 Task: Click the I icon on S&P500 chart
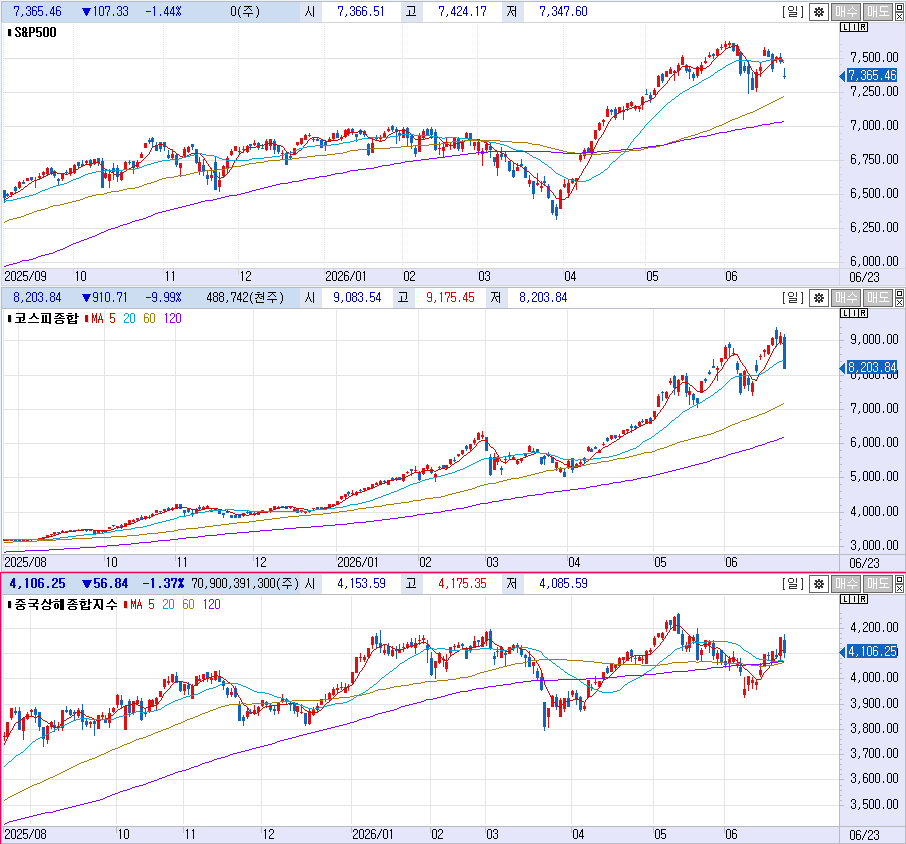(x=854, y=27)
